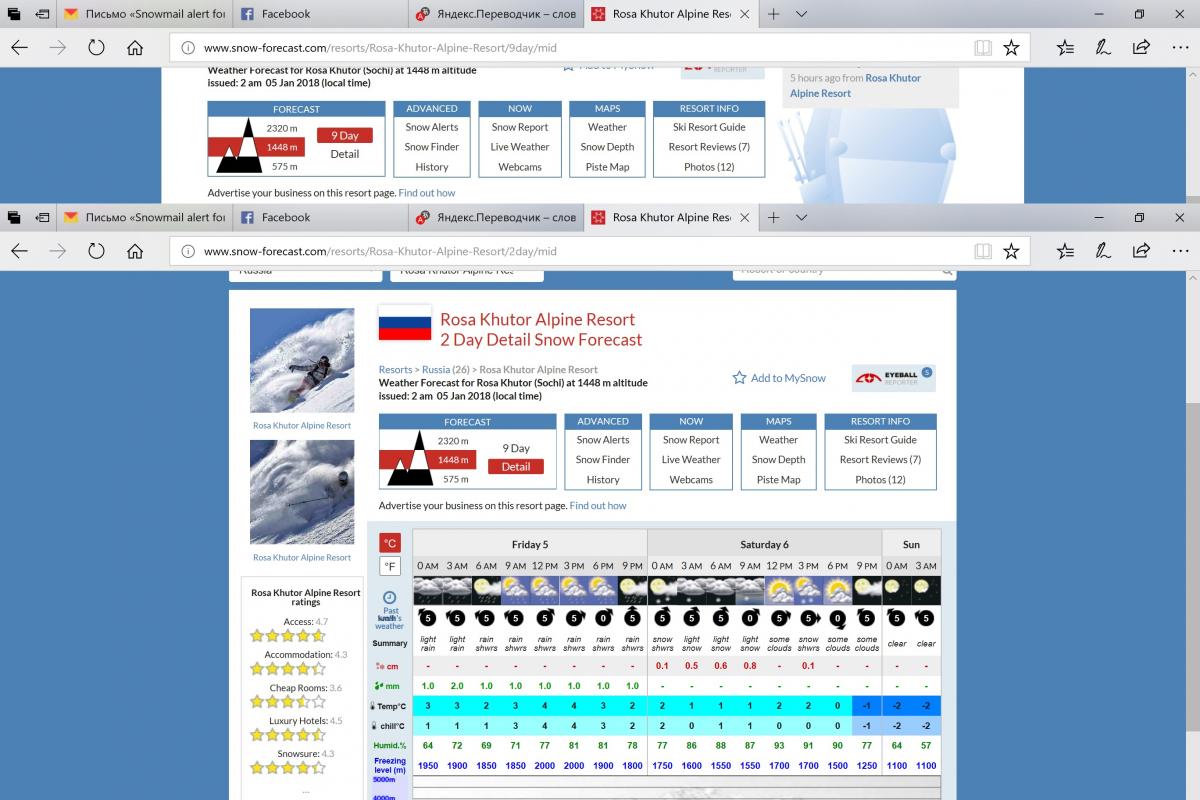Screen dimensions: 1200x800
Task: Click the Add to MySnow star link
Action: tap(779, 378)
